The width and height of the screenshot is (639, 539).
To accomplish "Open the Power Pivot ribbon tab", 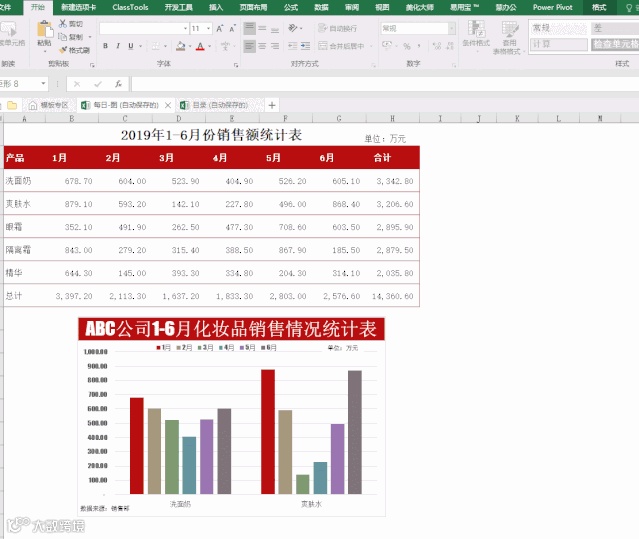I will point(552,7).
